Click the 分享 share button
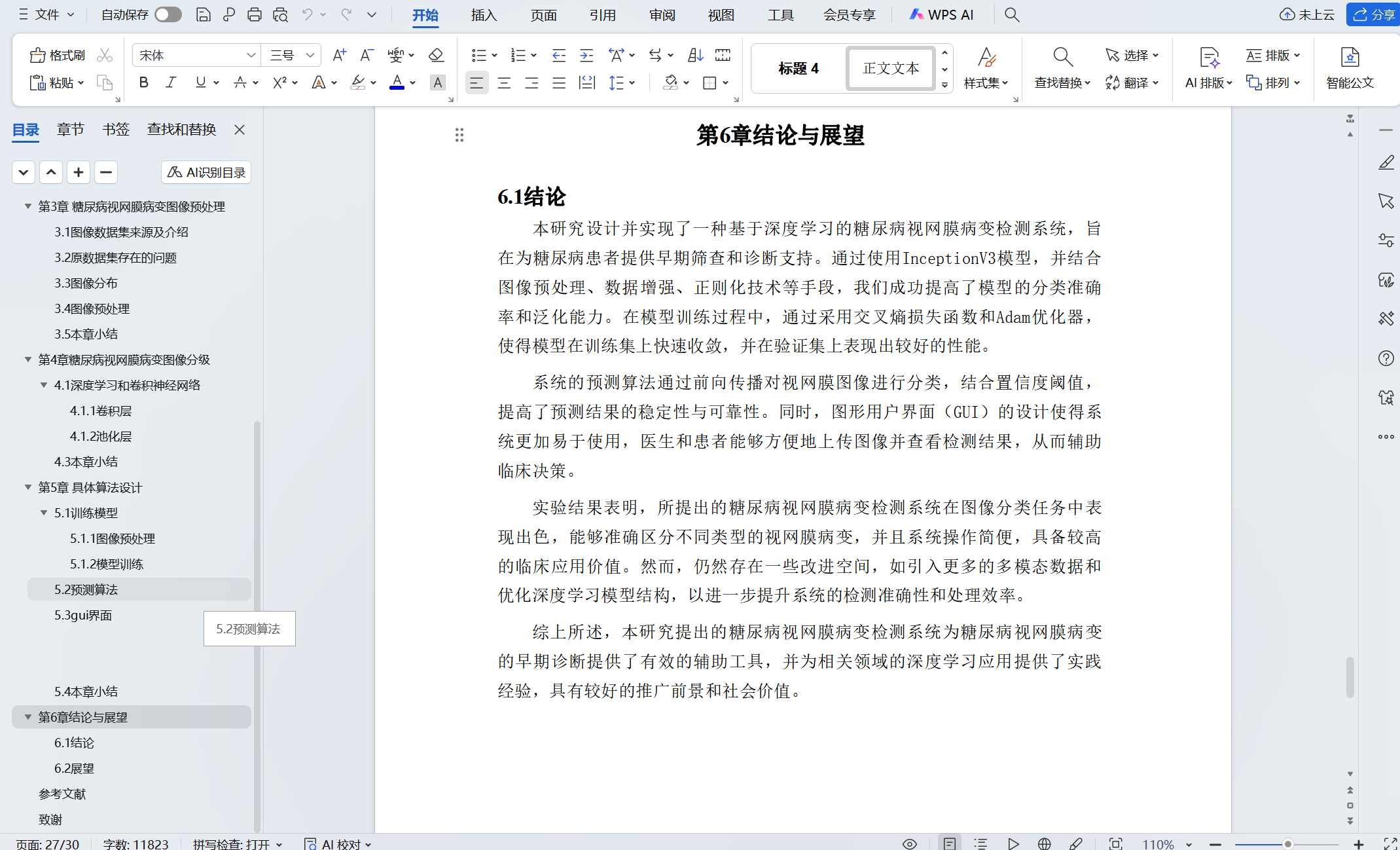Screen dimensions: 1400x850 1373,14
